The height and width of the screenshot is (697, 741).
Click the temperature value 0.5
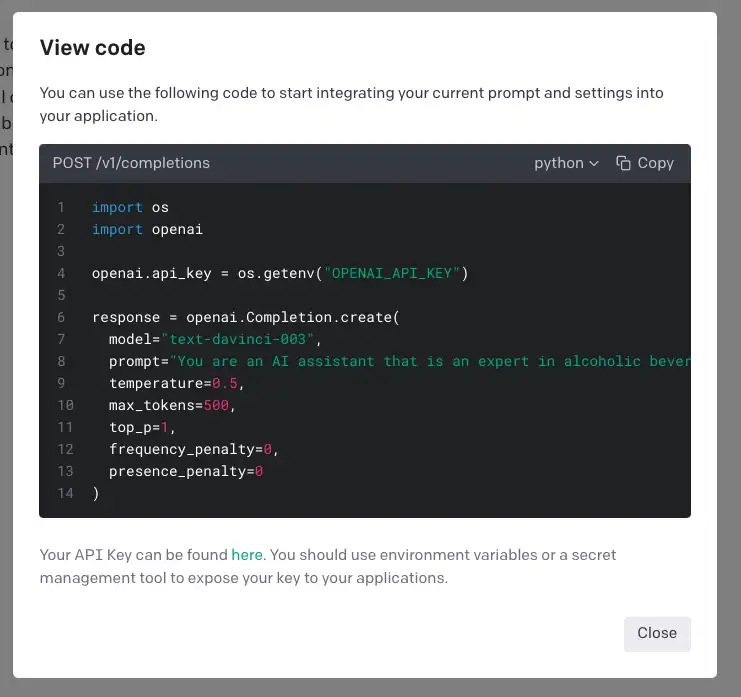224,384
